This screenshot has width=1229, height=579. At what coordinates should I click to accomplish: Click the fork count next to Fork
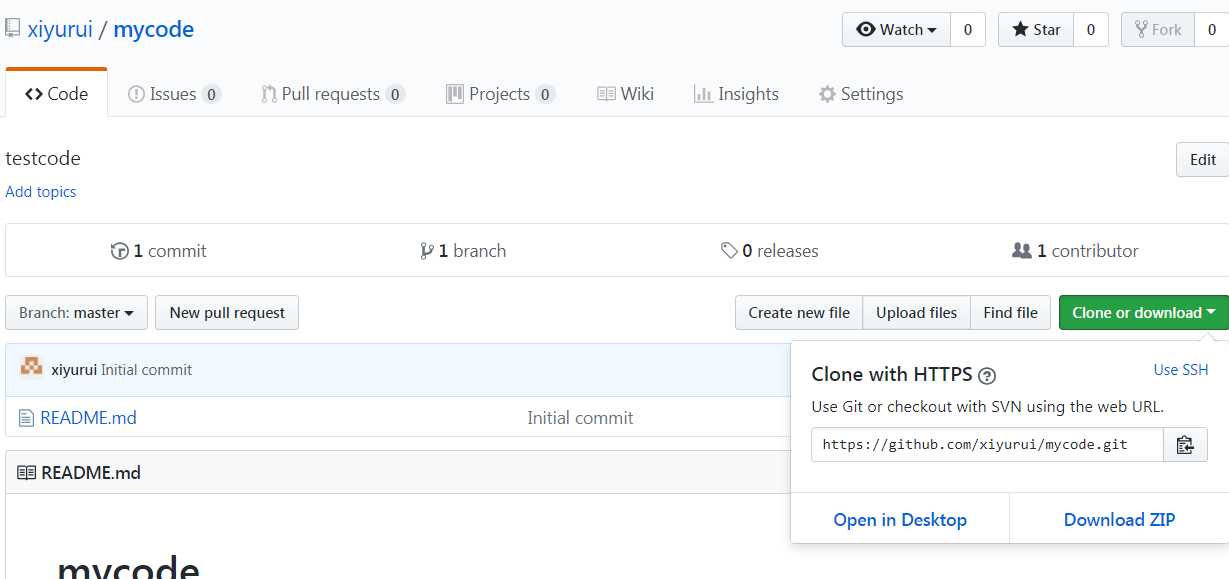click(x=1212, y=30)
